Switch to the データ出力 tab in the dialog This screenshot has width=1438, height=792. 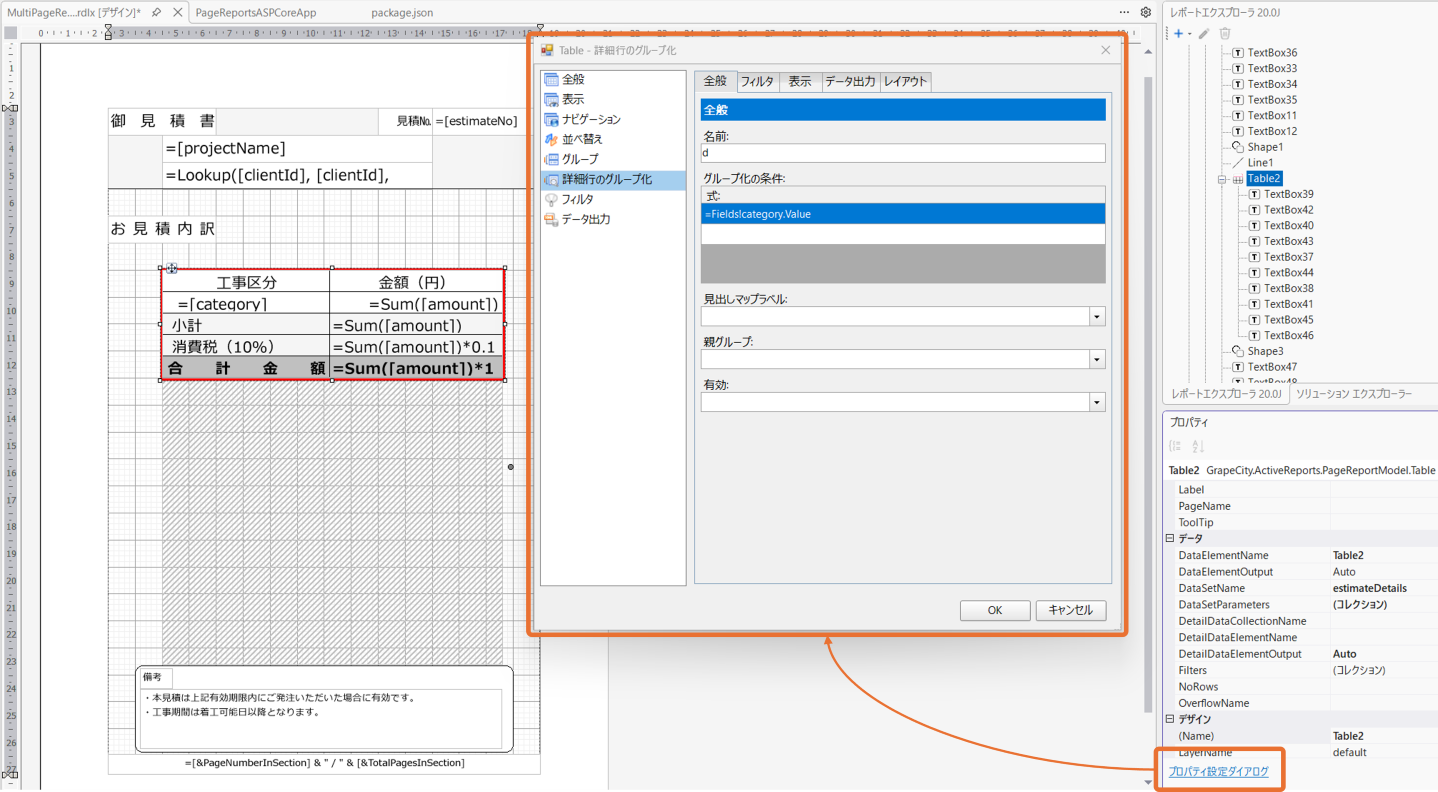coord(850,82)
